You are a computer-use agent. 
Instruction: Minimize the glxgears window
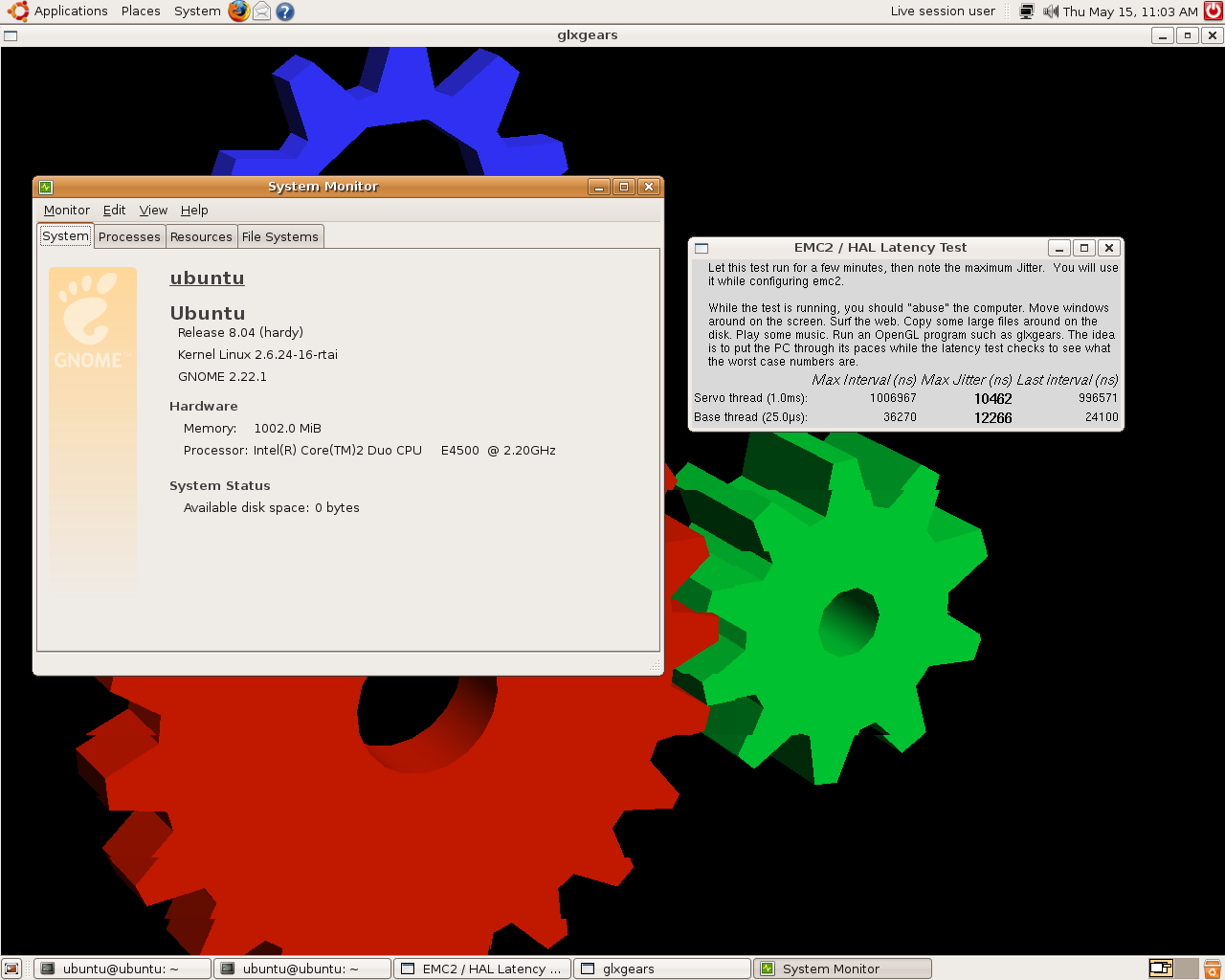pos(1163,35)
